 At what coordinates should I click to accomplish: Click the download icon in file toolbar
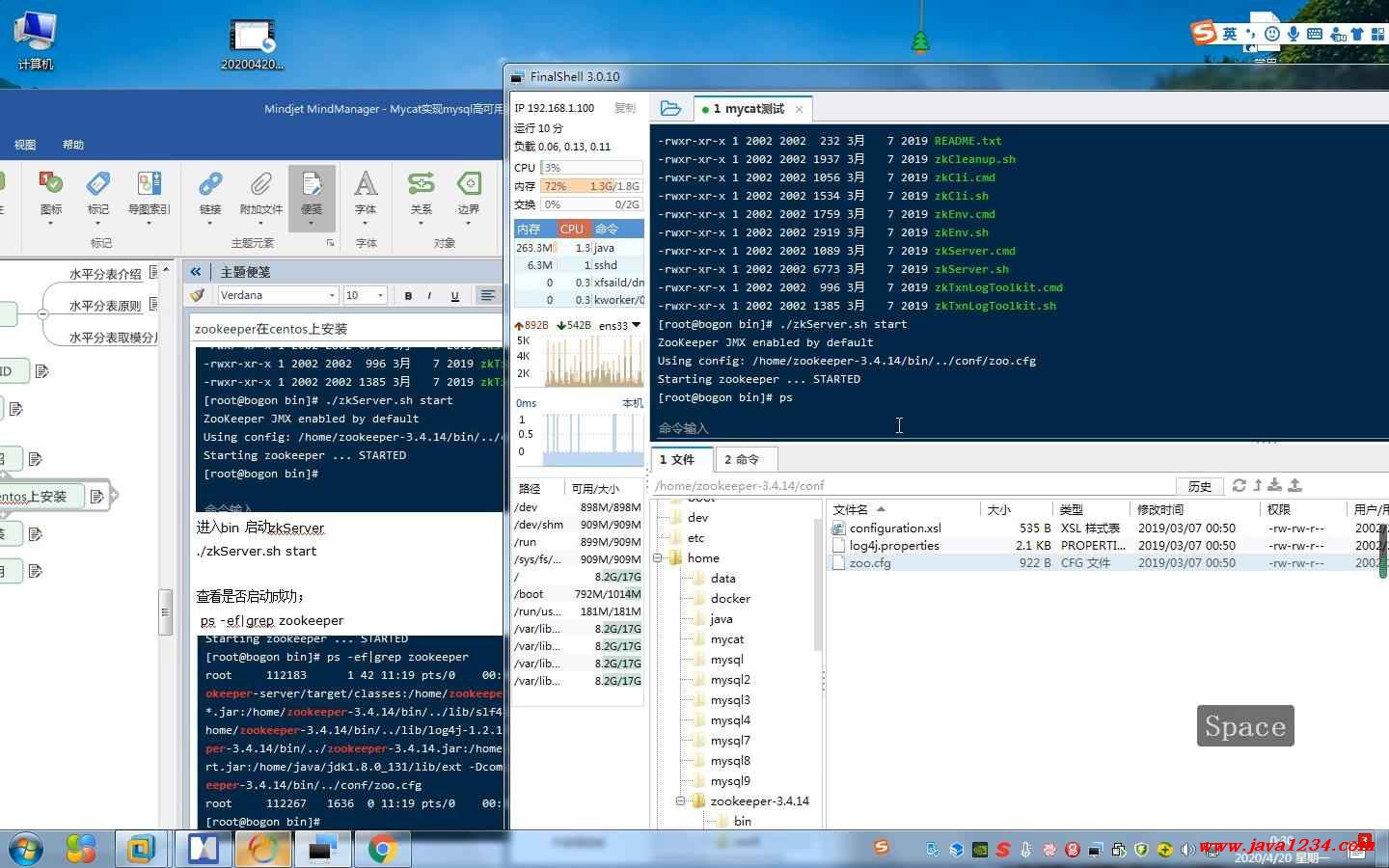(x=1275, y=485)
